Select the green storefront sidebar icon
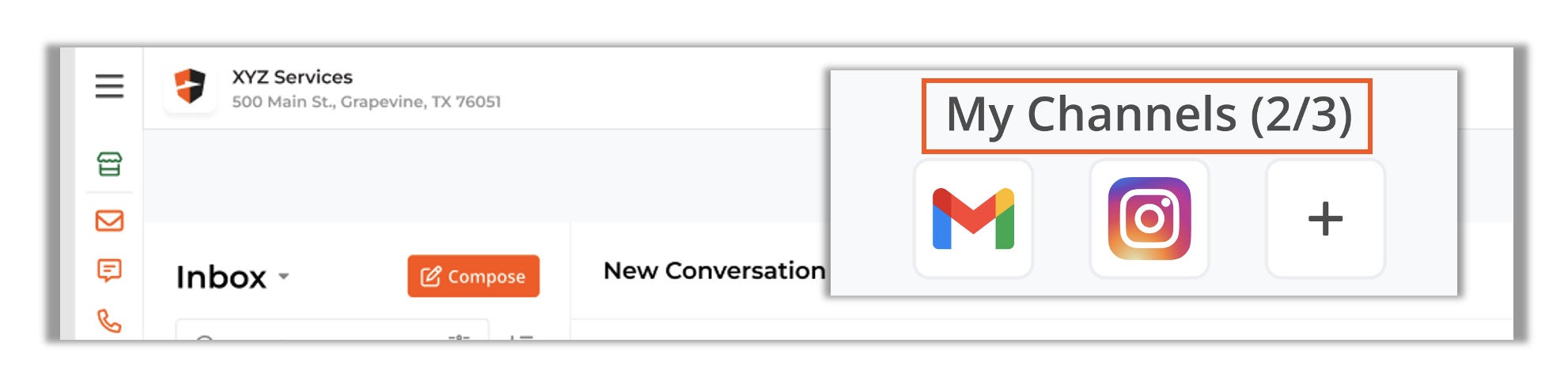The width and height of the screenshot is (1568, 392). coord(109,164)
